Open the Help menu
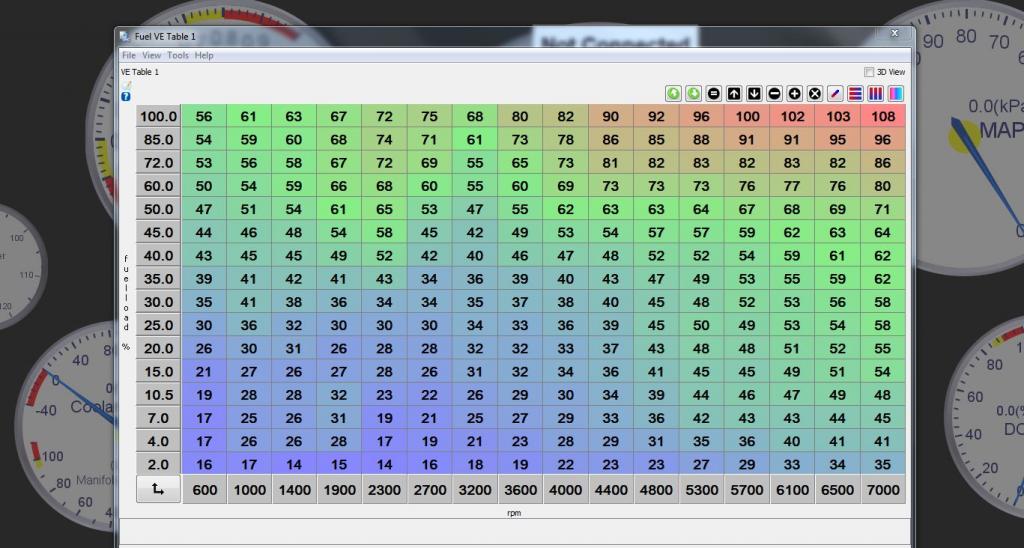The height and width of the screenshot is (548, 1024). coord(204,56)
